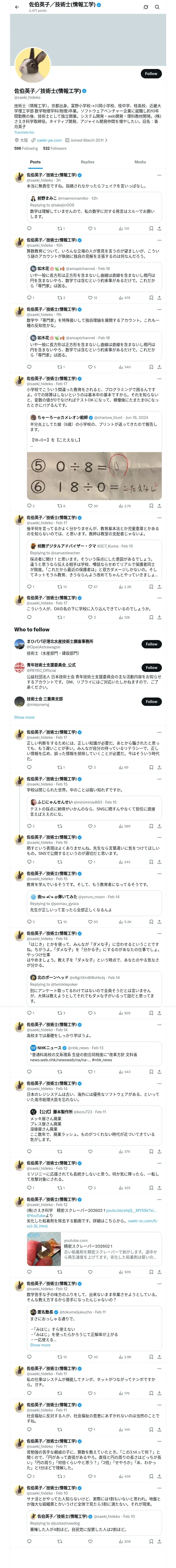Open the Media tab
The height and width of the screenshot is (1568, 176).
140,162
